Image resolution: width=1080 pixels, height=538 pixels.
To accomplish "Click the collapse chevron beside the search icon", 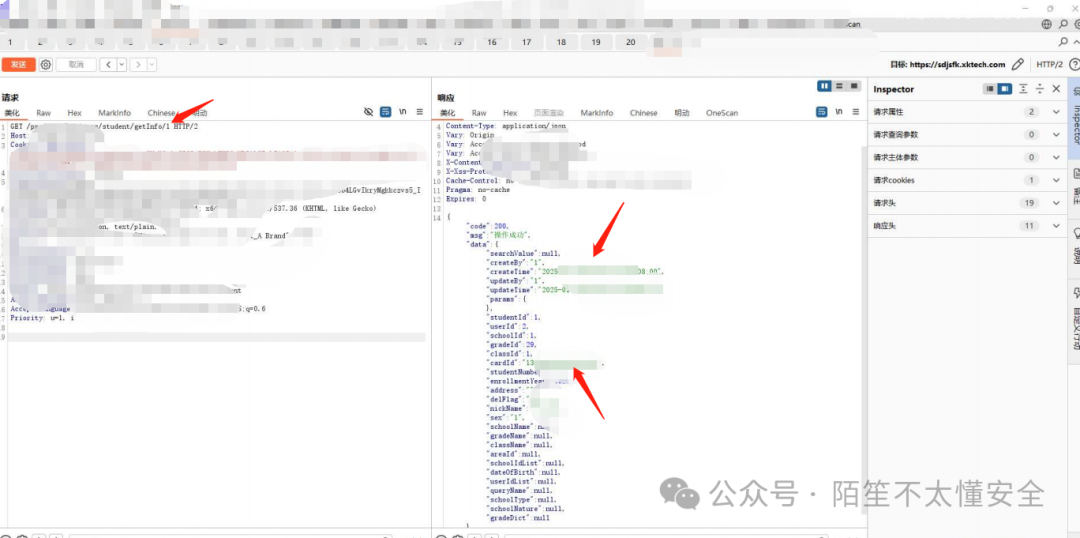I will pyautogui.click(x=1076, y=42).
